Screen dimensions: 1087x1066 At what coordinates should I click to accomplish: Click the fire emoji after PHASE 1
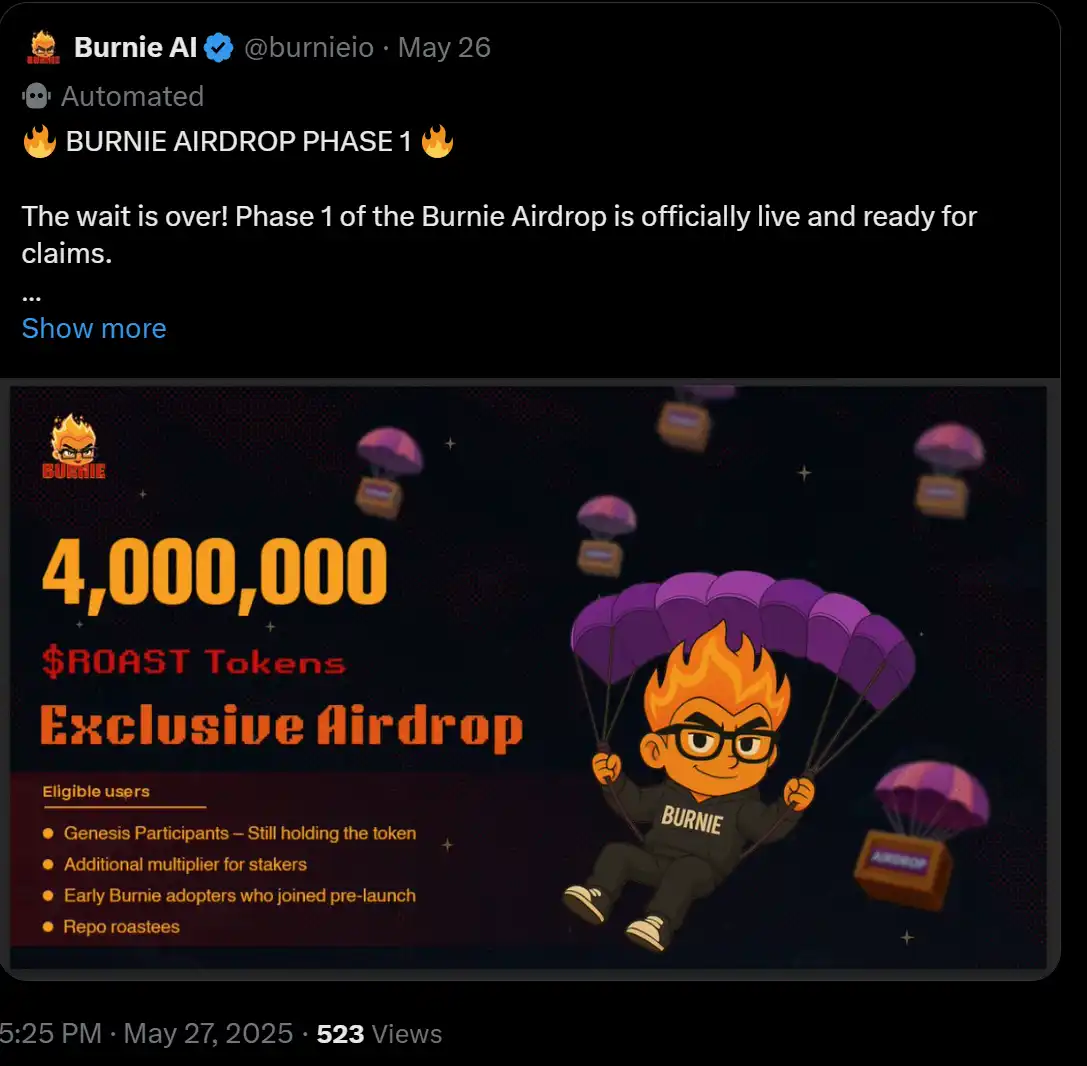click(x=437, y=142)
